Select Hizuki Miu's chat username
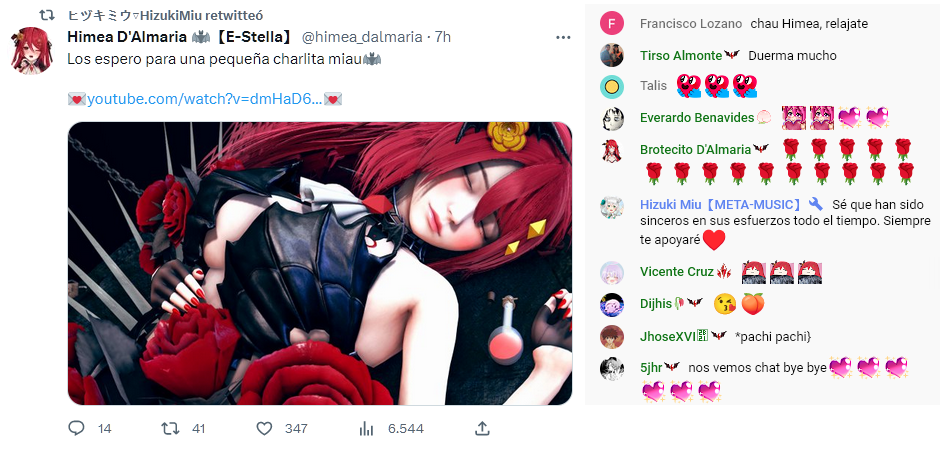The image size is (940, 473). pyautogui.click(x=720, y=204)
